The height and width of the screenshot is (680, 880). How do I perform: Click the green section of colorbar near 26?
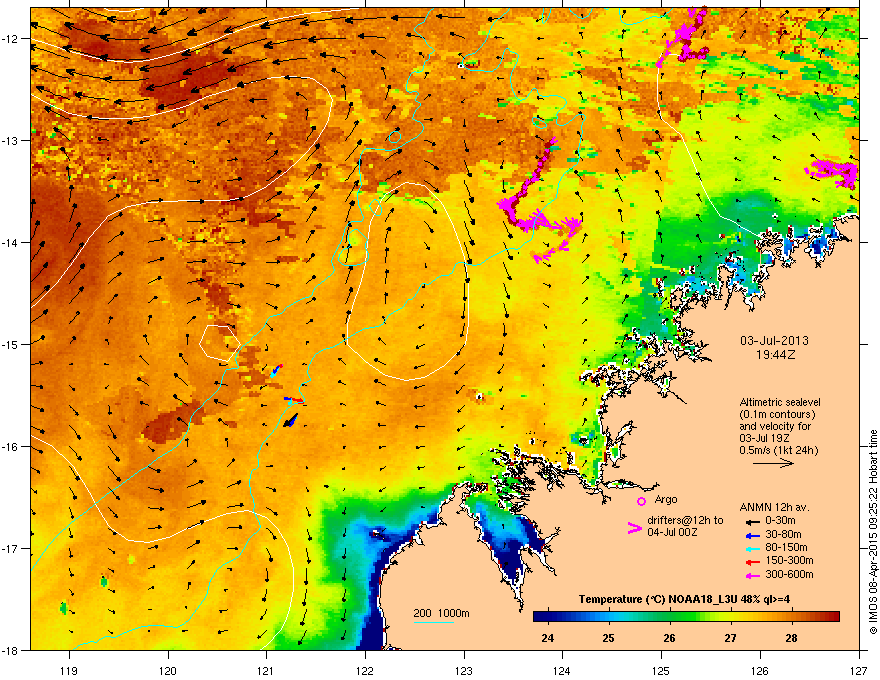coord(669,617)
